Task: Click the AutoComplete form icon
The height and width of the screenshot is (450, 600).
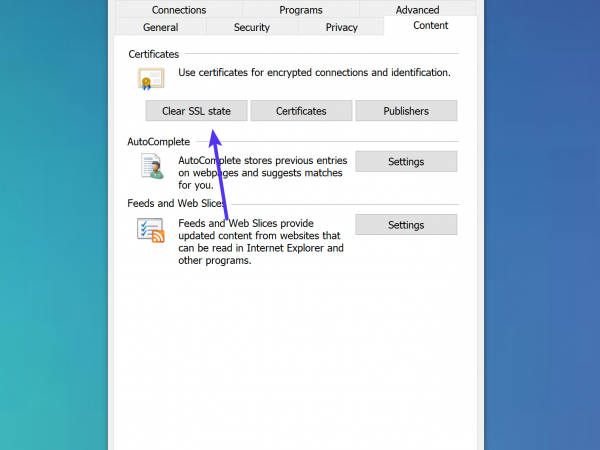Action: (x=151, y=167)
